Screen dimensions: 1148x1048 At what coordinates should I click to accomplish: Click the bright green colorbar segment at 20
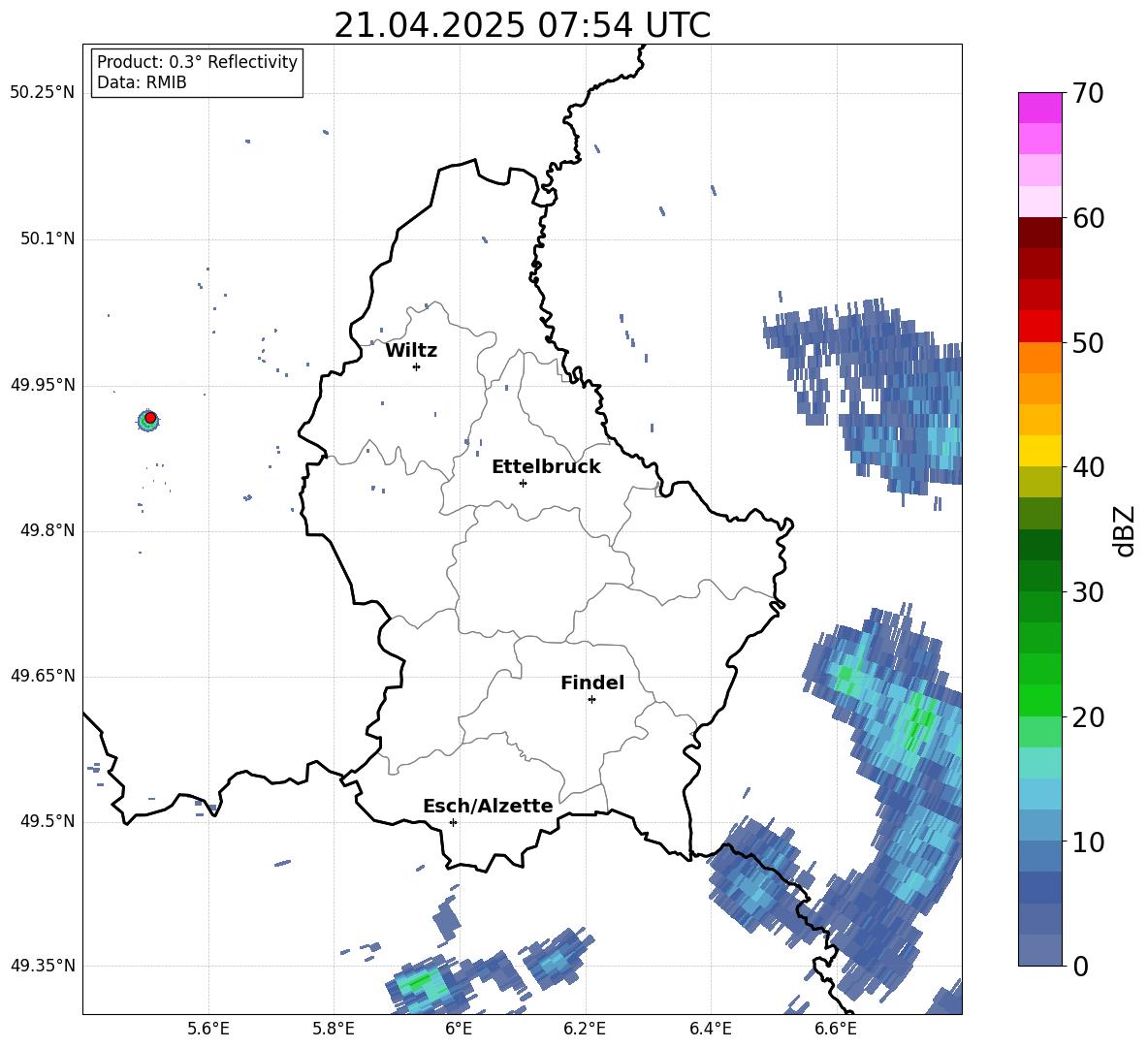tap(1039, 700)
